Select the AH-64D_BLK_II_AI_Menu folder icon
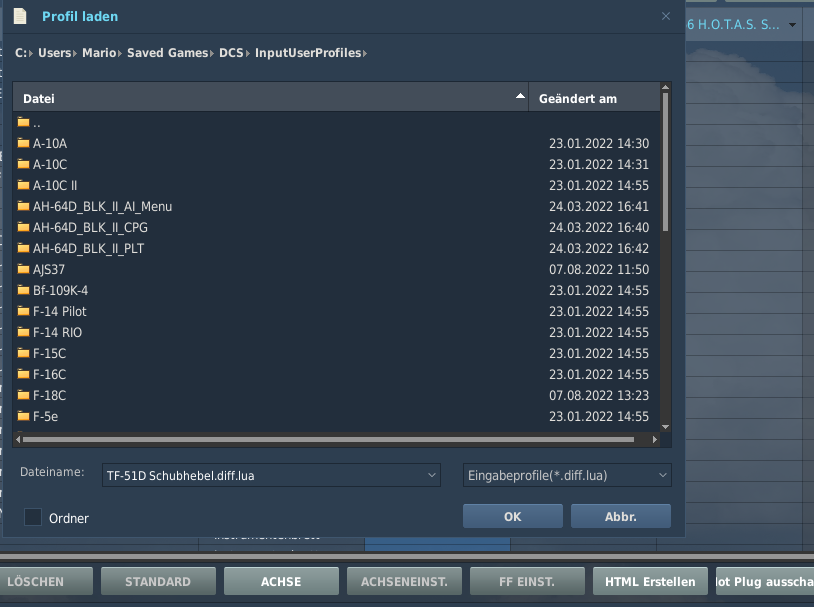Image resolution: width=814 pixels, height=607 pixels. pos(23,206)
